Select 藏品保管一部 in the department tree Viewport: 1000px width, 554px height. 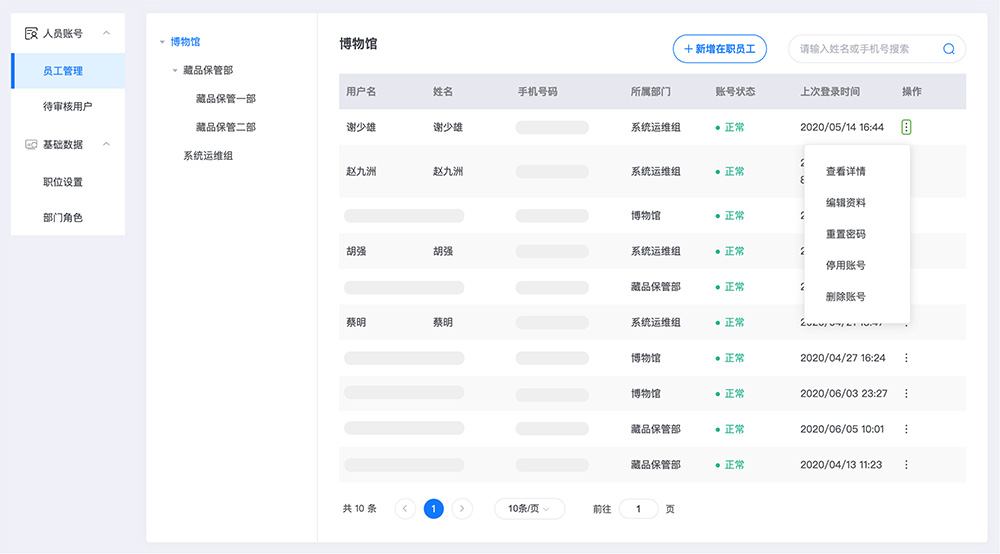click(x=226, y=99)
